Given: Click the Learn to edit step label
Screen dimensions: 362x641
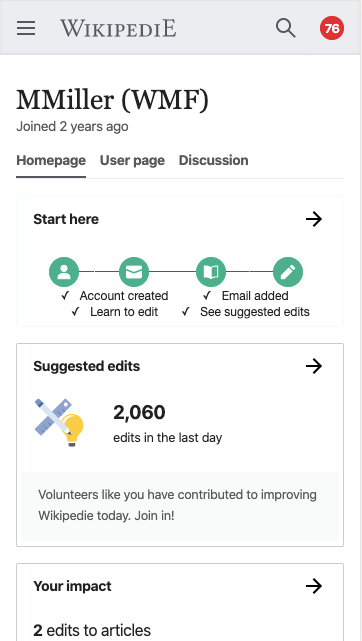Looking at the screenshot, I should point(124,312).
